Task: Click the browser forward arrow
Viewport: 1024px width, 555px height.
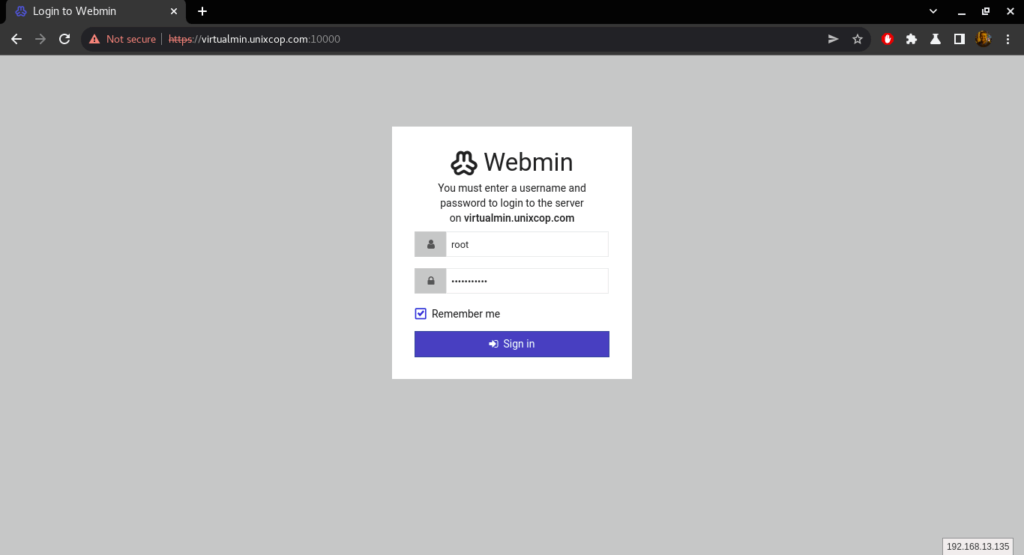Action: pyautogui.click(x=40, y=39)
